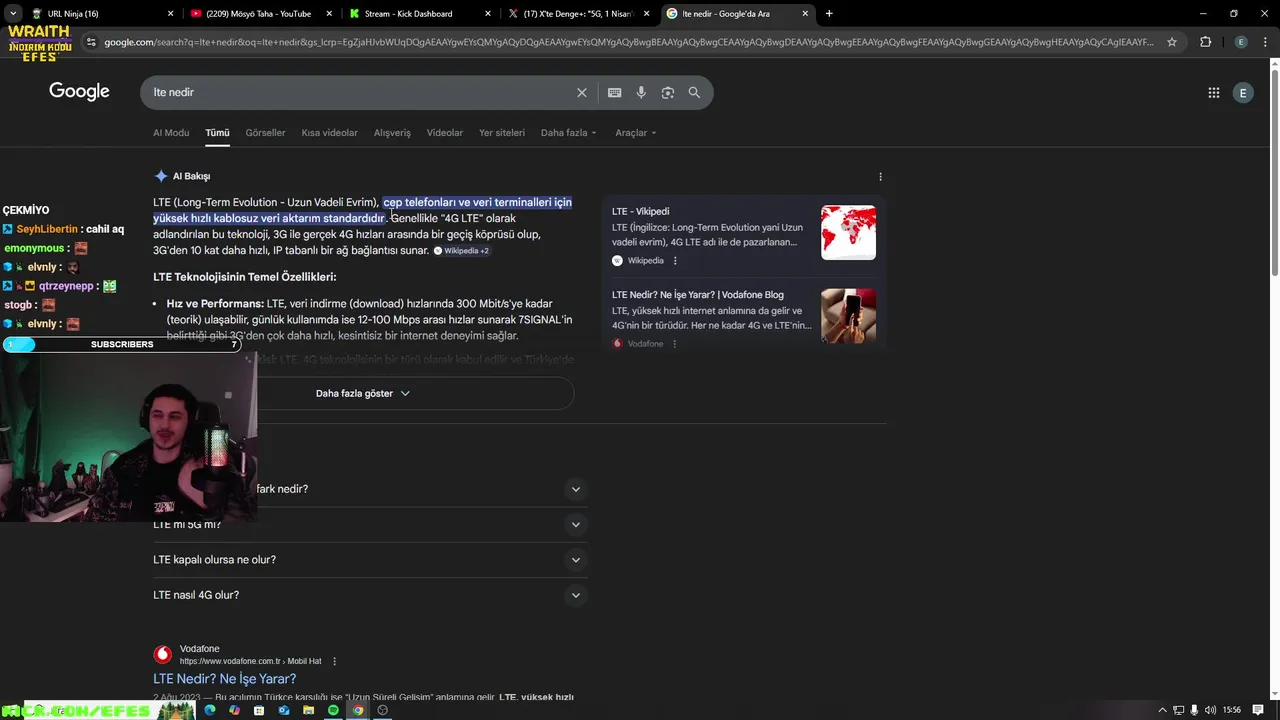Open the Alışveriş tab
The width and height of the screenshot is (1280, 720).
(392, 133)
